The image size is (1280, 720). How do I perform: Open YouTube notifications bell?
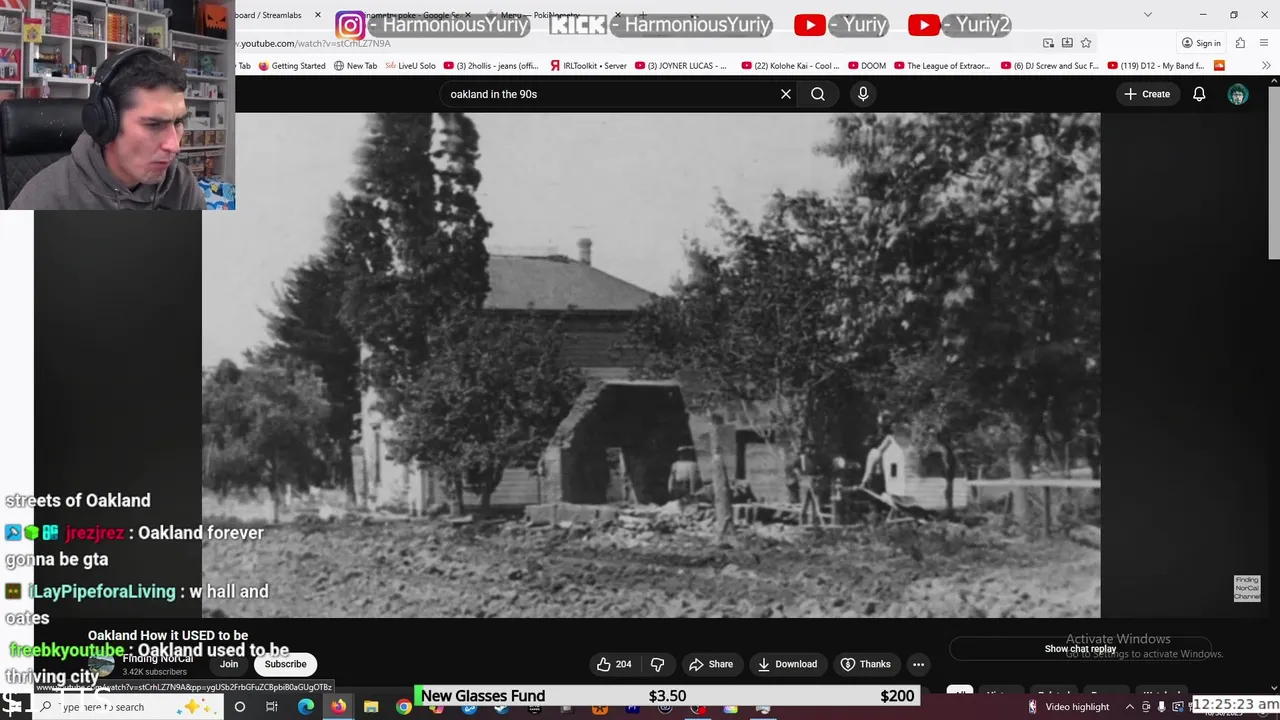(1199, 94)
